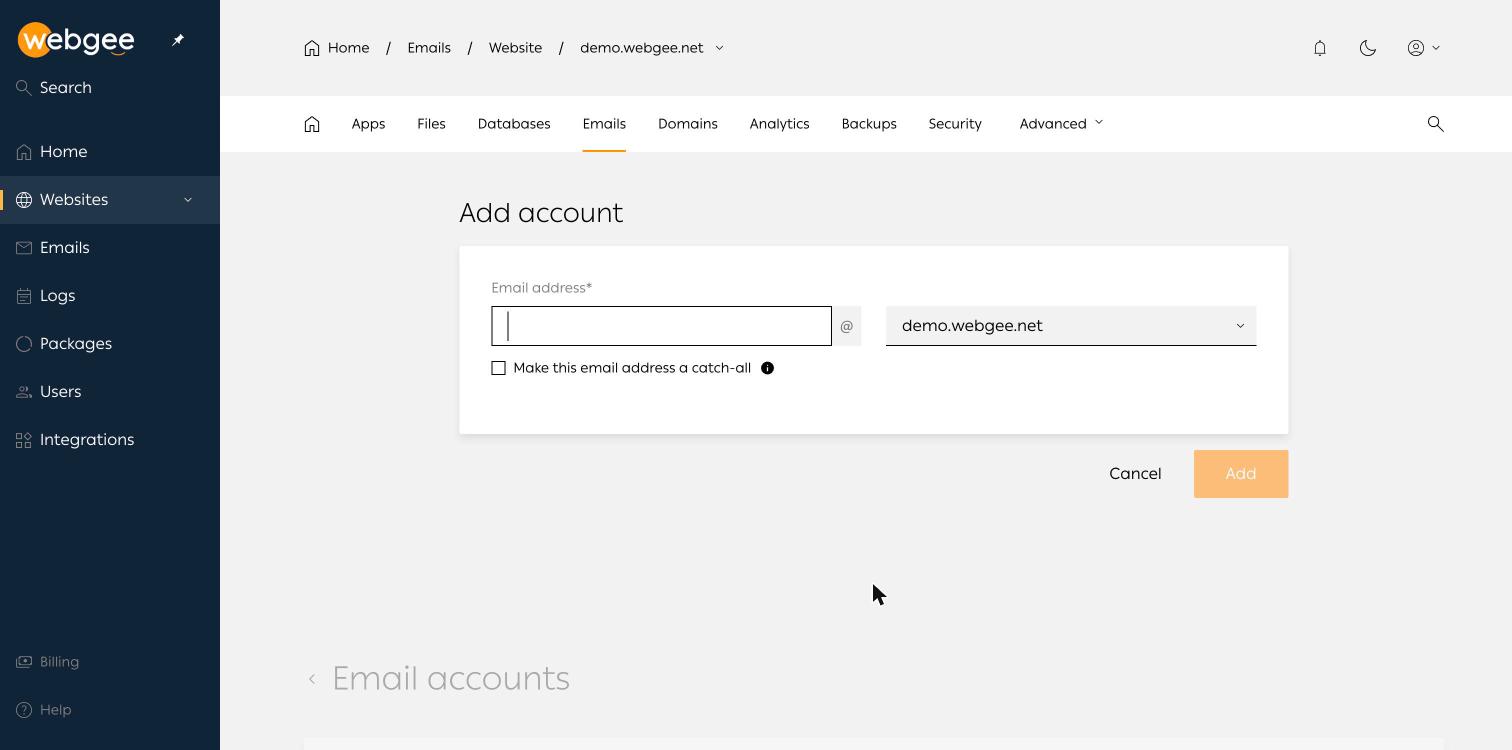Click Home breadcrumb
Screen dimensions: 1512x750
[x=337, y=48]
